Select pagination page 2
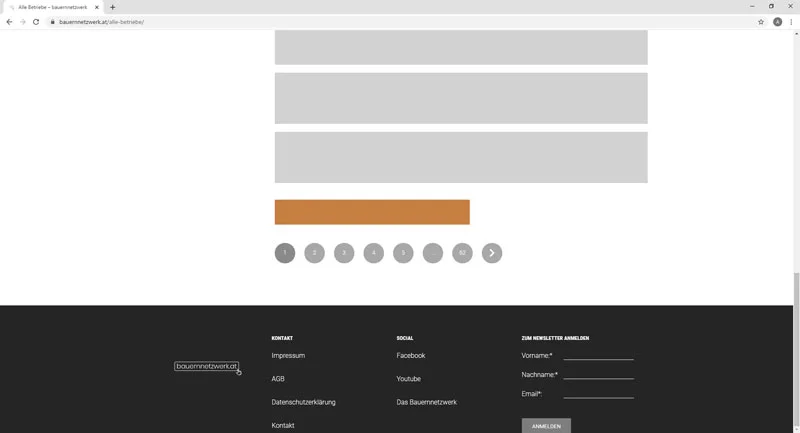Image resolution: width=800 pixels, height=433 pixels. point(314,253)
